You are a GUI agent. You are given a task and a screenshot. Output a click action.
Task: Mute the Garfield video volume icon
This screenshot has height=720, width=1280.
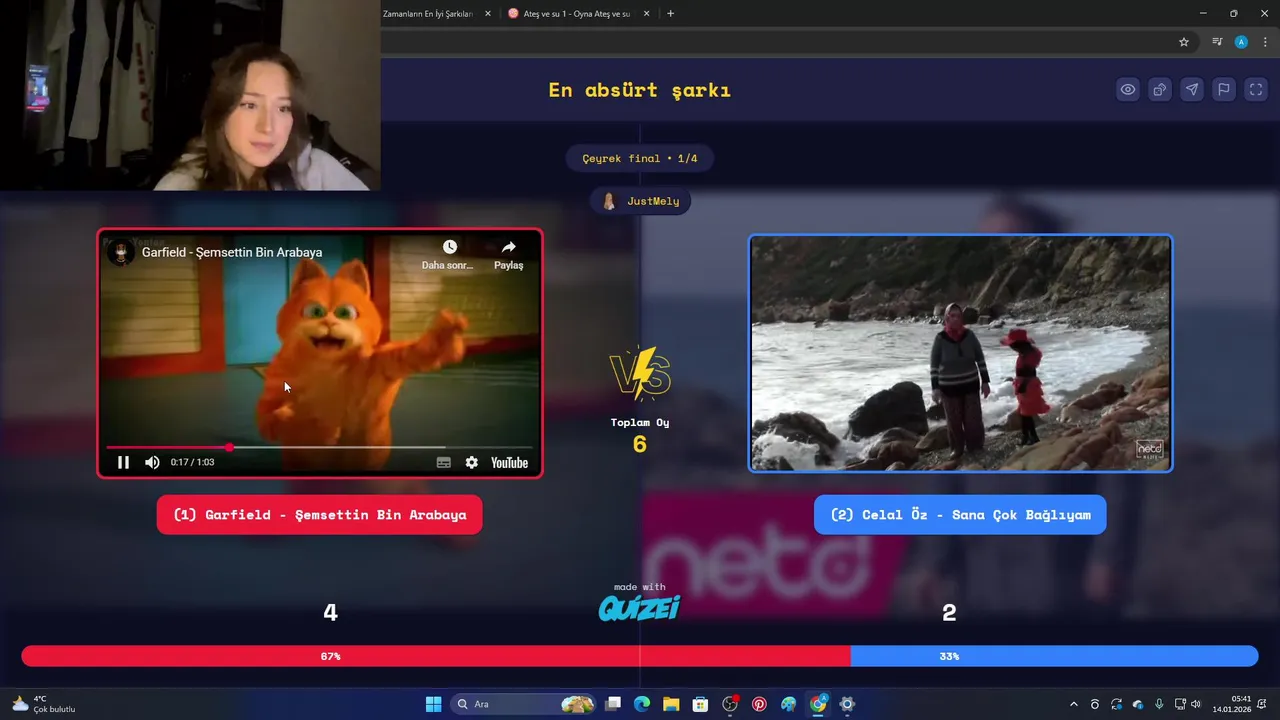(x=152, y=462)
